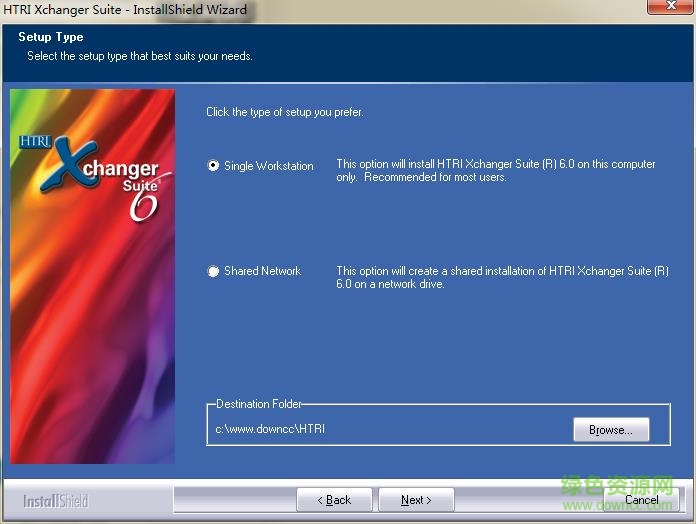This screenshot has height=524, width=696.
Task: Click the 'Setup Type' heading
Action: [51, 37]
